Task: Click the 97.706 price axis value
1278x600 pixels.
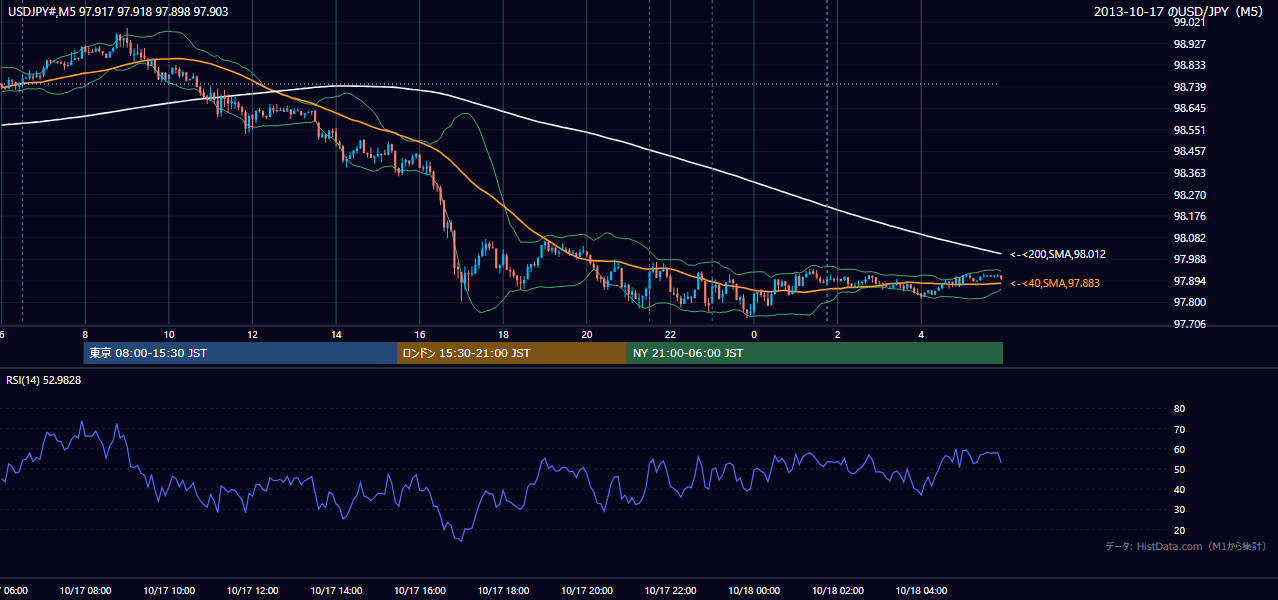Action: 1188,324
